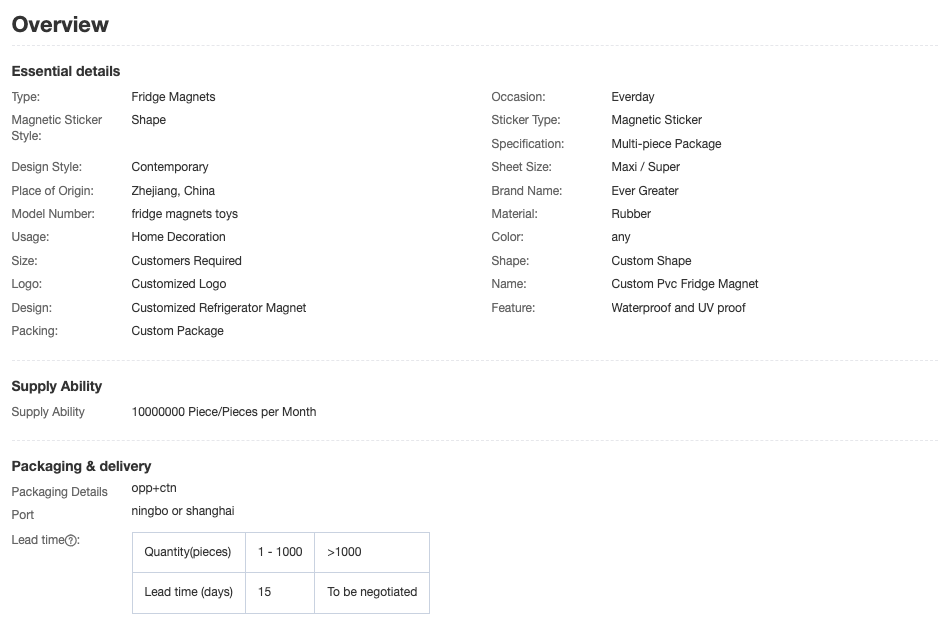Select the 'Custom Package' packing value
The width and height of the screenshot is (947, 622).
(x=178, y=331)
